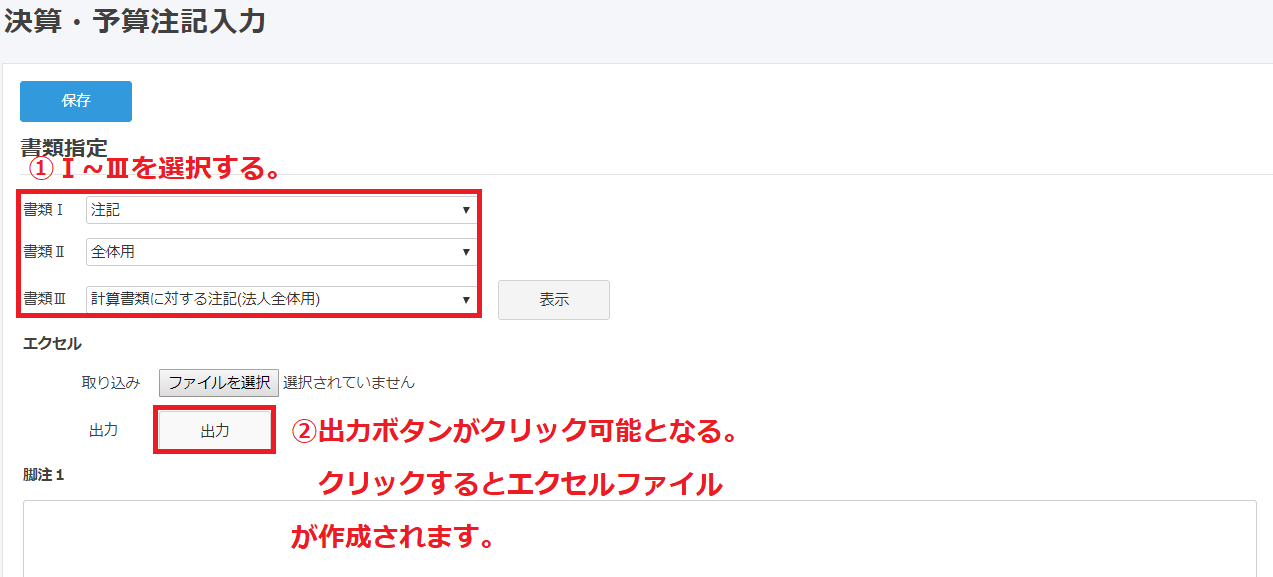Click the 出力 export button
1273x577 pixels.
[215, 431]
